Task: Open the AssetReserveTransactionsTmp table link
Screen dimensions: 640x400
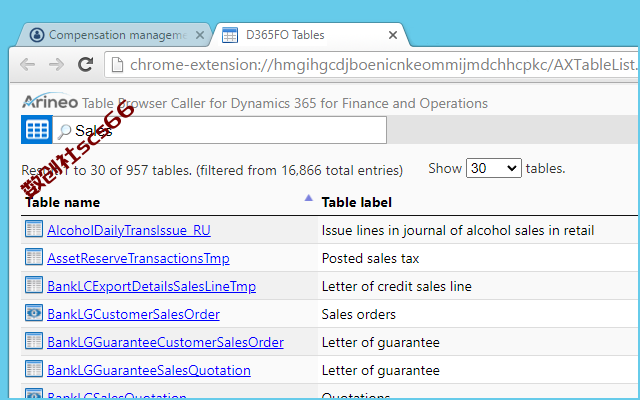Action: (138, 258)
